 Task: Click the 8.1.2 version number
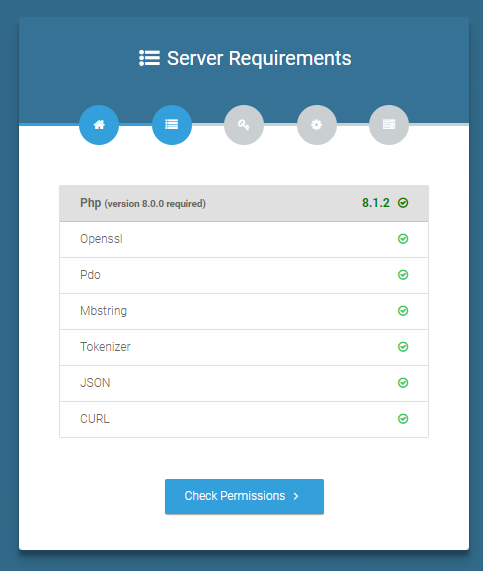(376, 203)
